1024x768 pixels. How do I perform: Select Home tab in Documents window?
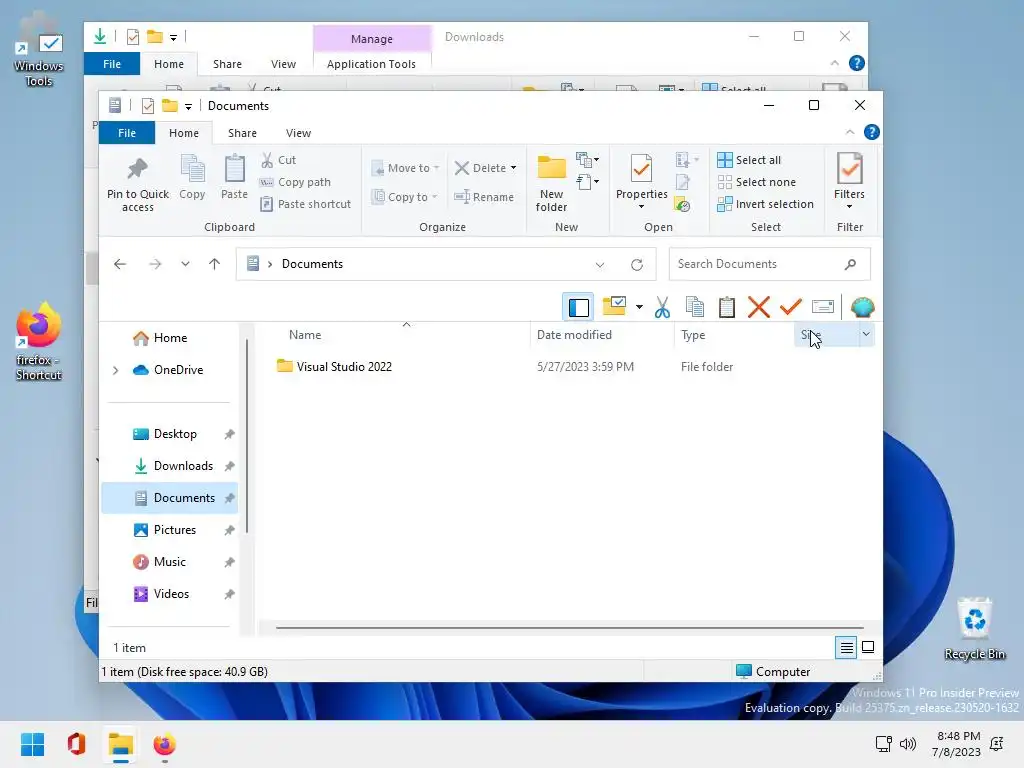[184, 133]
